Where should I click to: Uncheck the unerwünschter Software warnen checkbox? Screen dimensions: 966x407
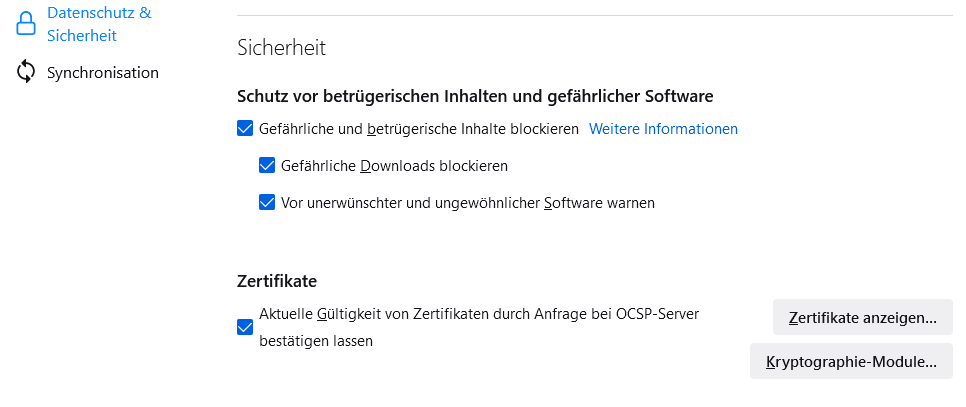point(267,202)
